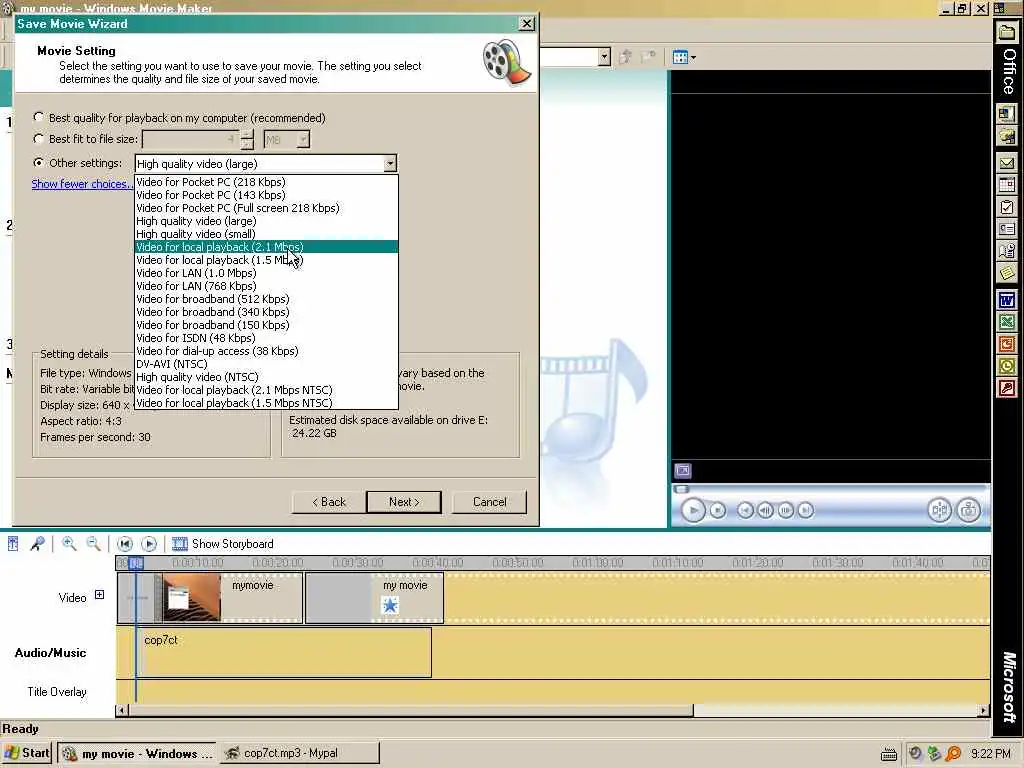Select Best fit to file size radio button

pyautogui.click(x=39, y=138)
